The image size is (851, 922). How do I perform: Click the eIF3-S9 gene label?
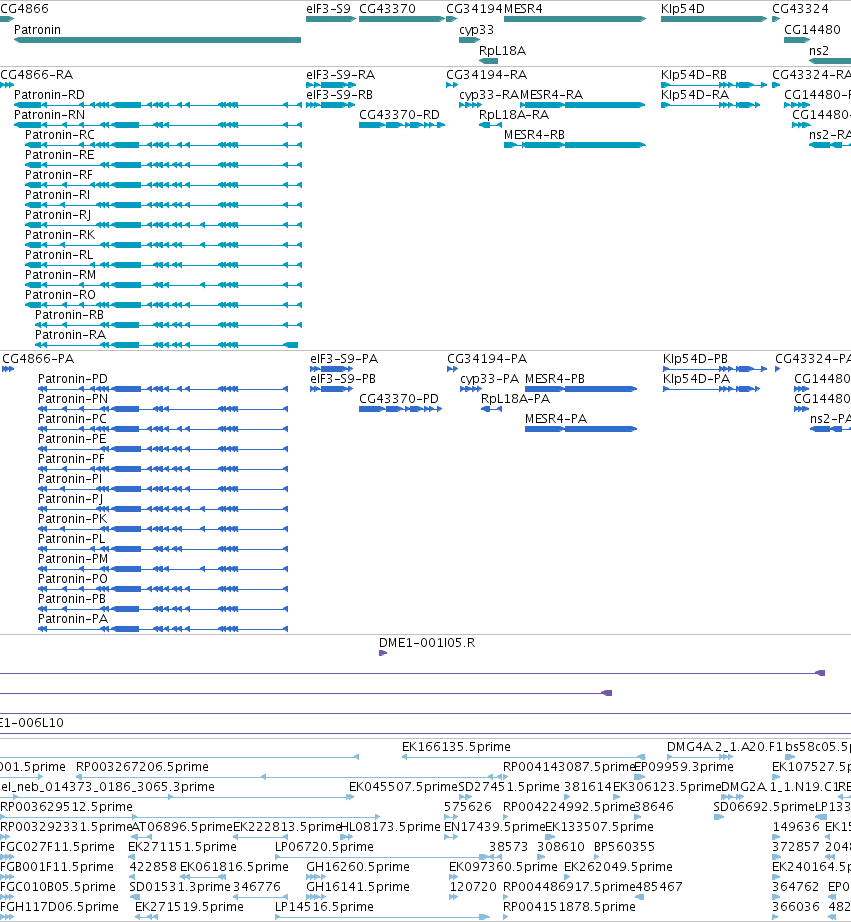point(328,9)
